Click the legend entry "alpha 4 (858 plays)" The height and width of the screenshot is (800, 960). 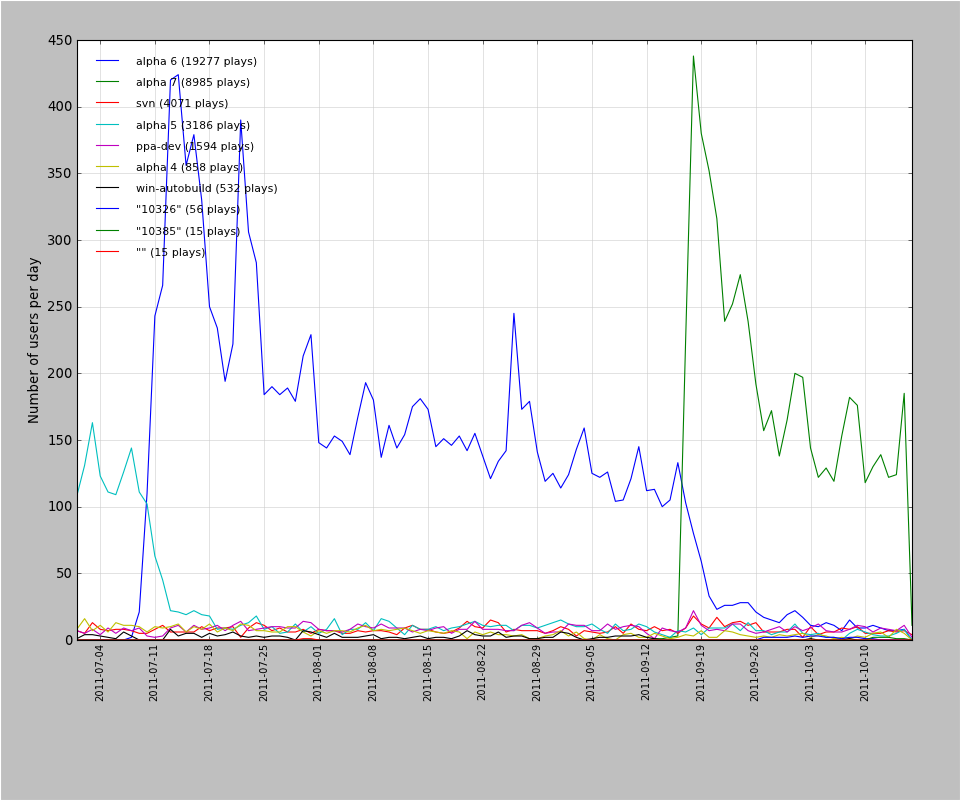tap(189, 167)
